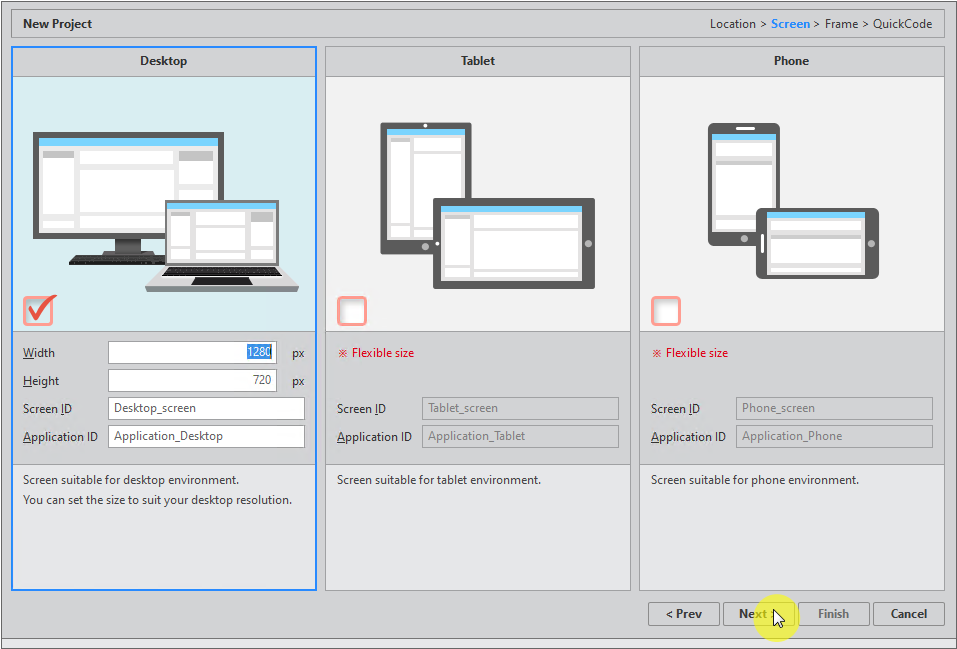Click Location in the wizard breadcrumb

(x=733, y=24)
